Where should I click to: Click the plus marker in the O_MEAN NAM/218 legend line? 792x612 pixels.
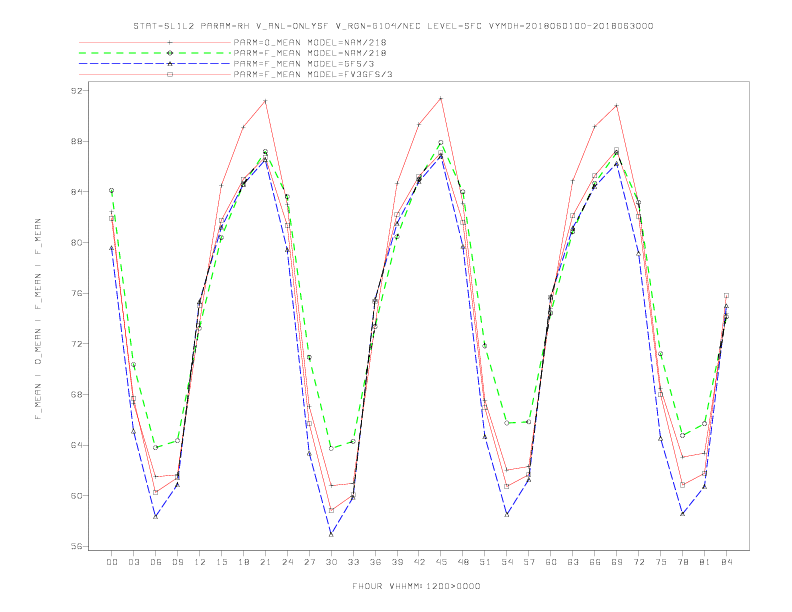pyautogui.click(x=170, y=42)
